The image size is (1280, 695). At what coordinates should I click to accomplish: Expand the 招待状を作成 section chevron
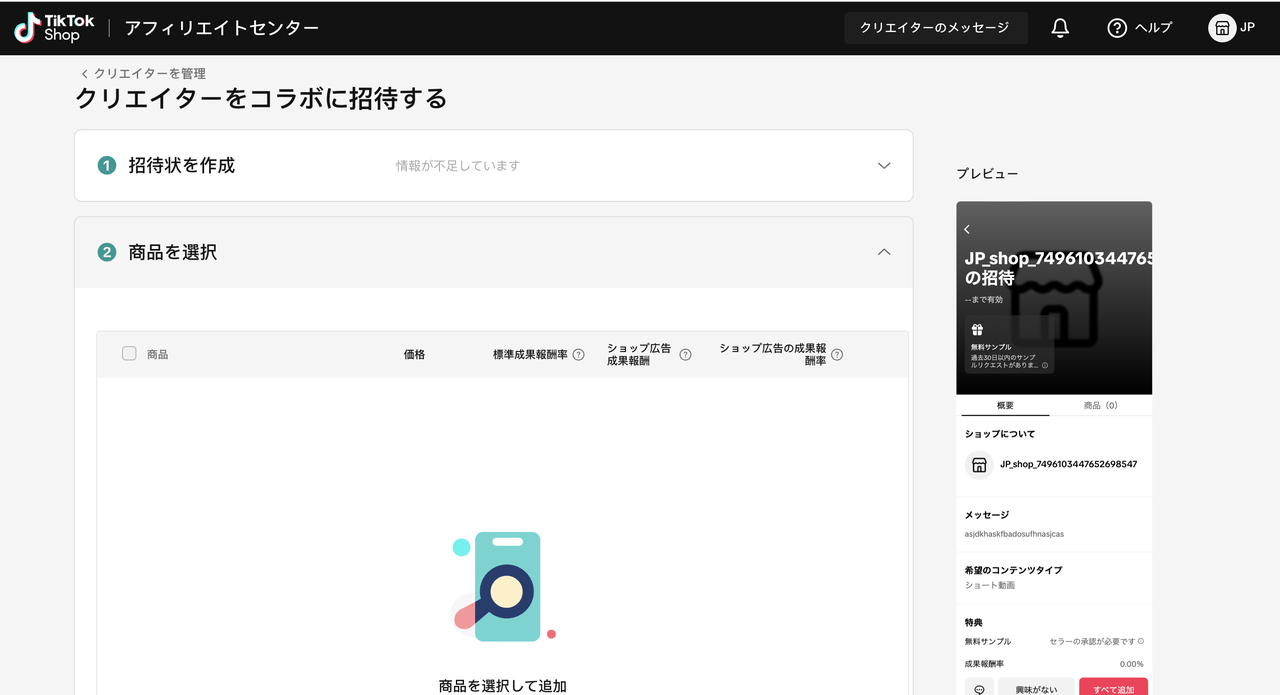coord(884,166)
